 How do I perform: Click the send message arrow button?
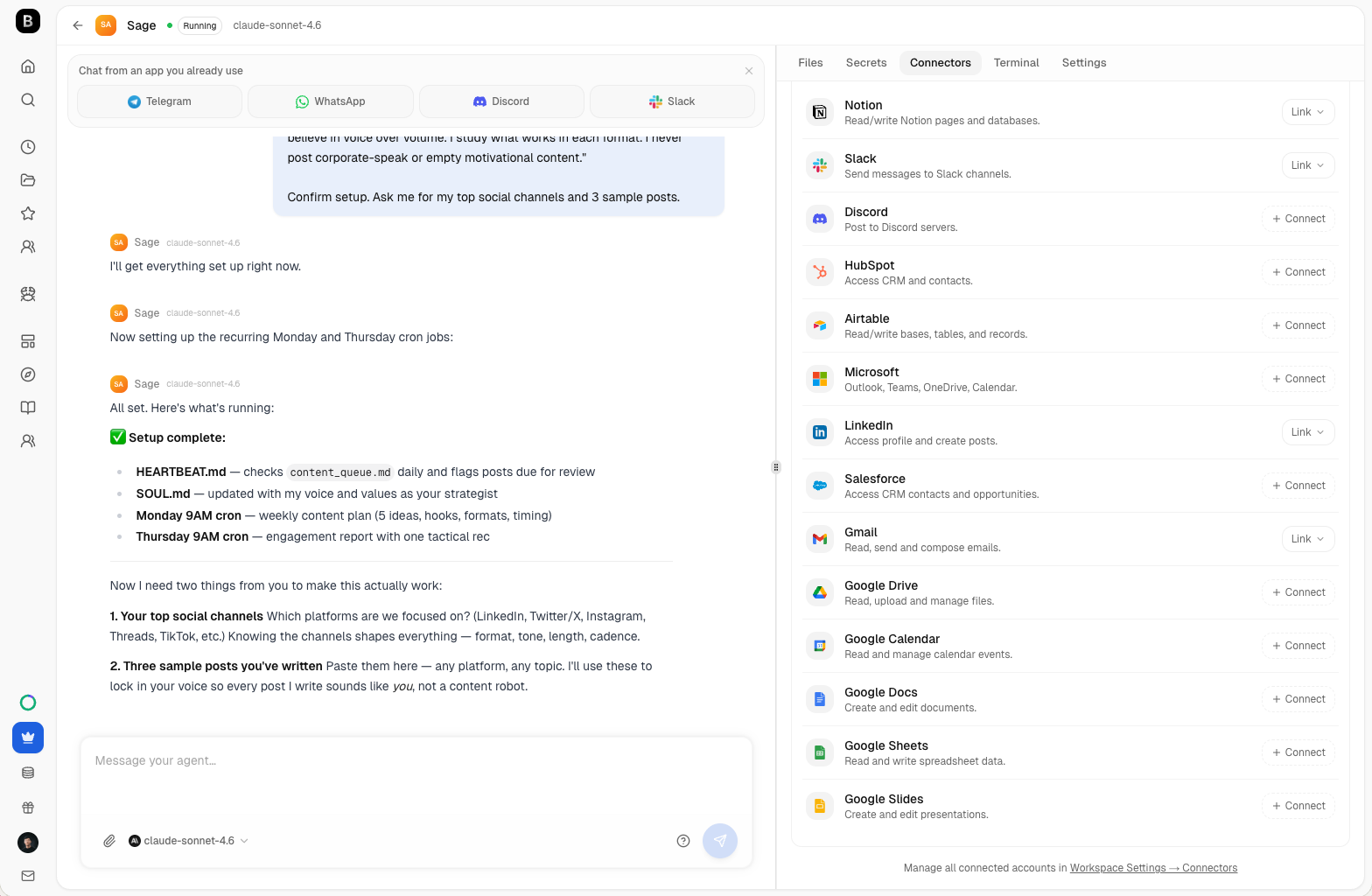tap(720, 841)
